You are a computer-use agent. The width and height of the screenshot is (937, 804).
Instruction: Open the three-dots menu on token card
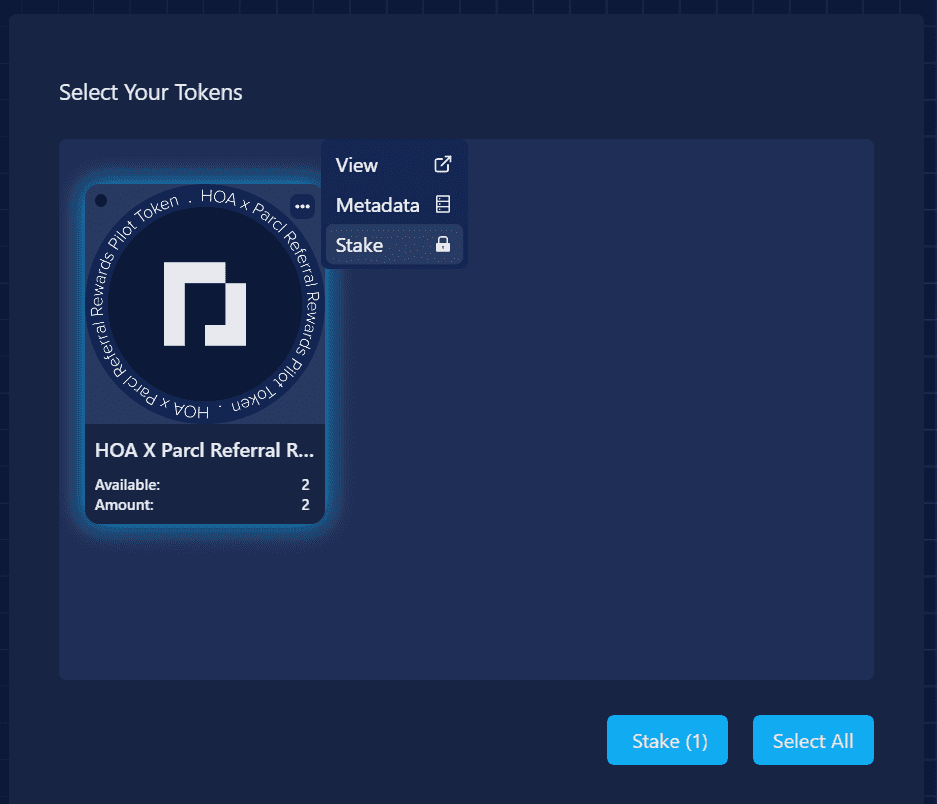(302, 206)
